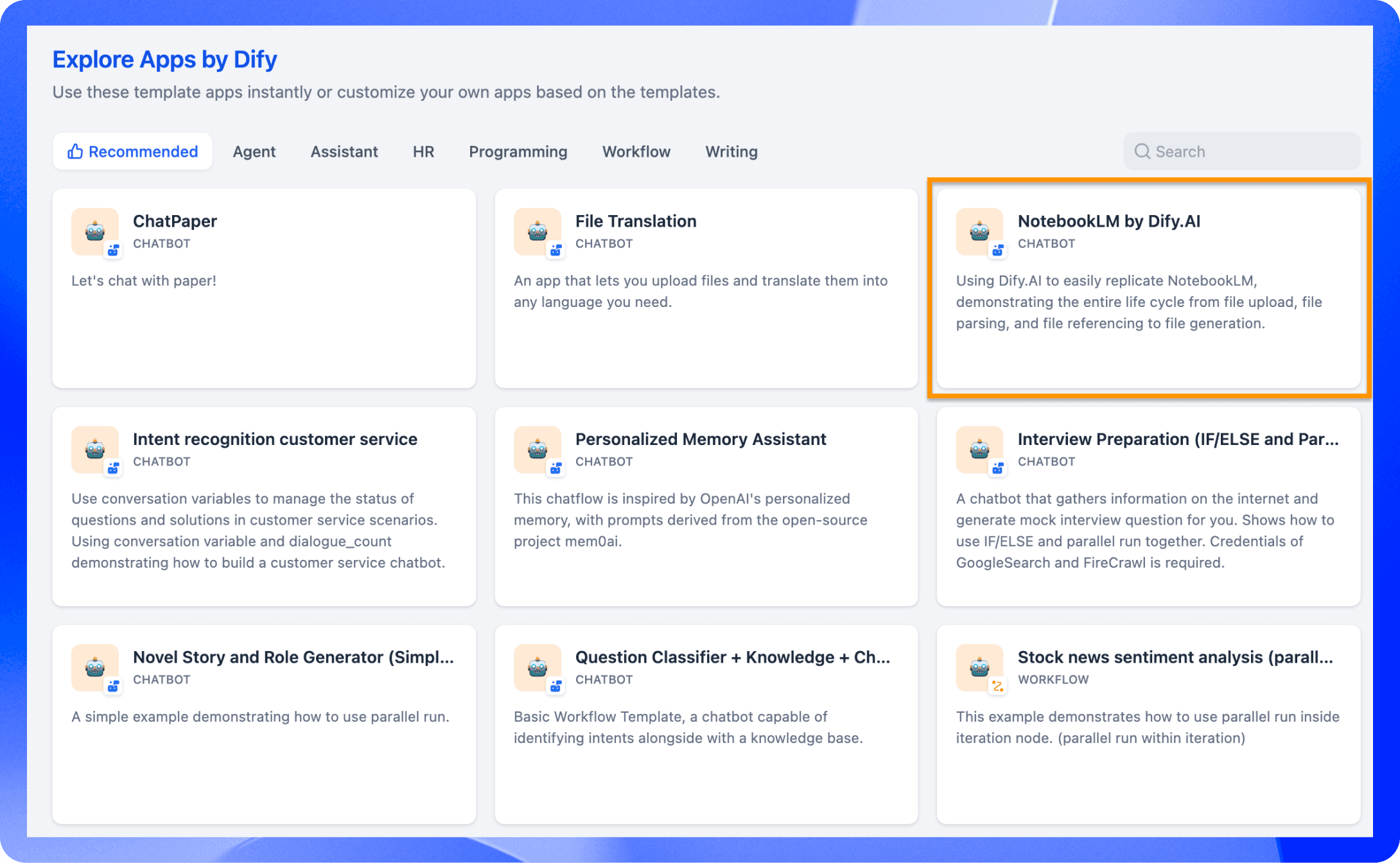
Task: Click the NotebookLM by Dify.AI robot icon
Action: tap(979, 231)
